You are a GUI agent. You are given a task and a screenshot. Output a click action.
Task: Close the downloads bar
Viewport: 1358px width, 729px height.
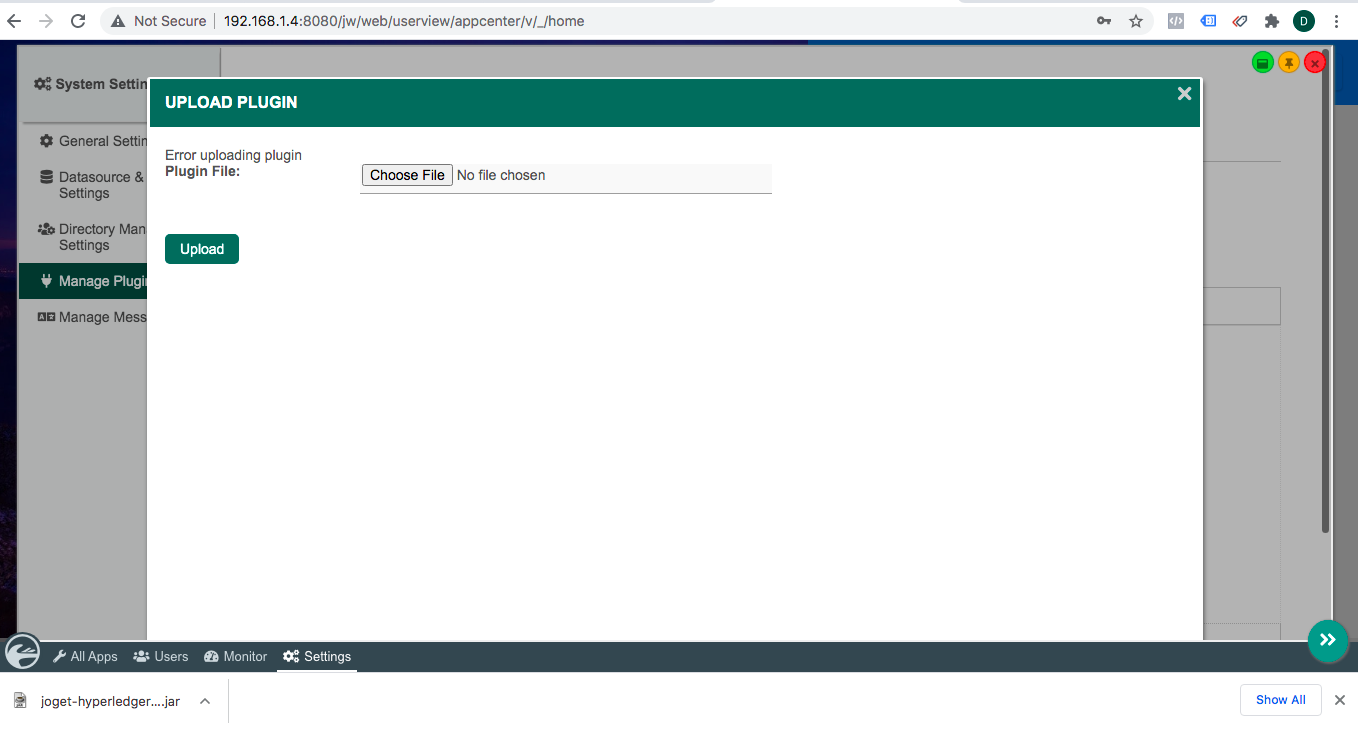(x=1340, y=700)
